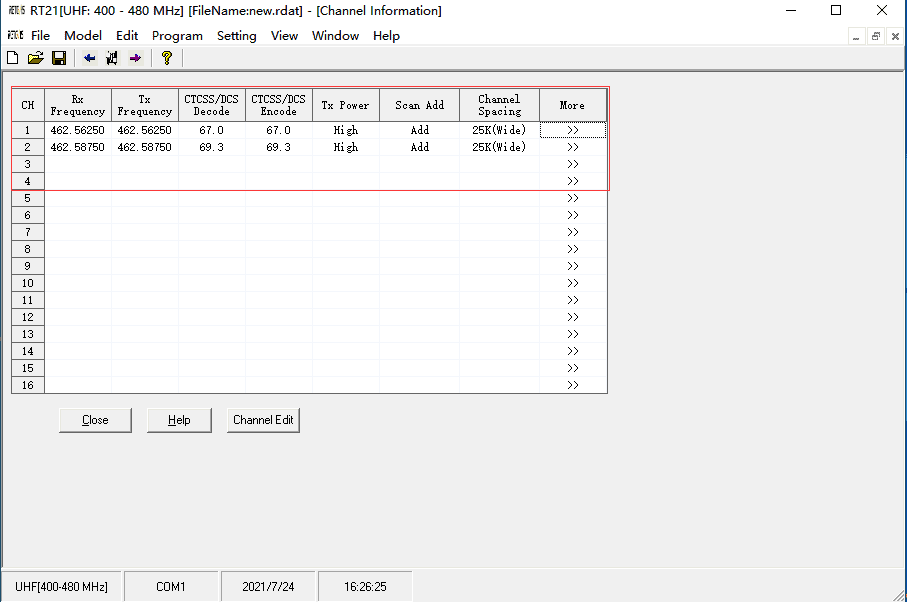
Task: Open the Setting menu
Action: 237,36
